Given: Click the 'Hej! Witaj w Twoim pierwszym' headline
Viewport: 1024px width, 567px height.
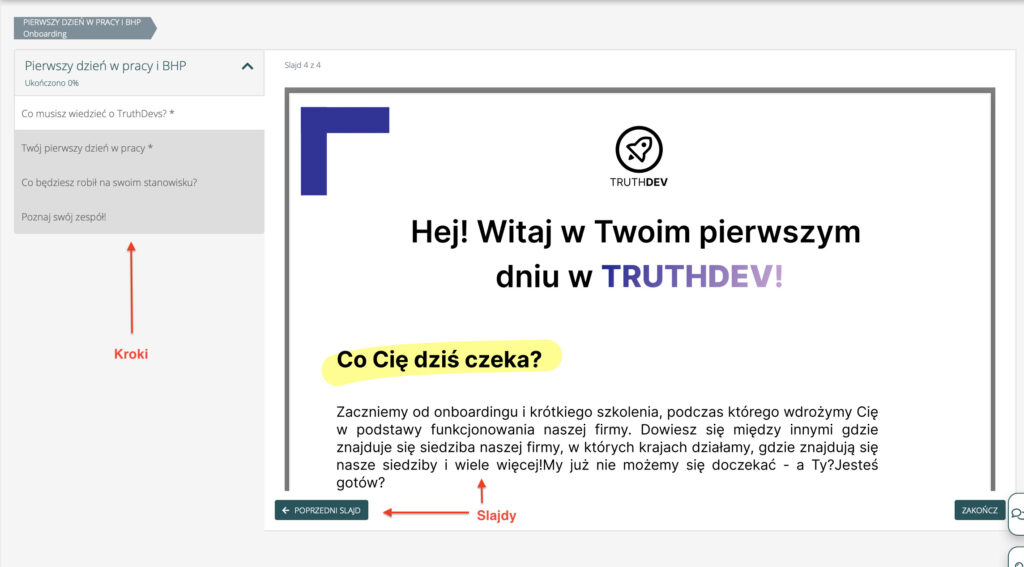Looking at the screenshot, I should coord(635,231).
